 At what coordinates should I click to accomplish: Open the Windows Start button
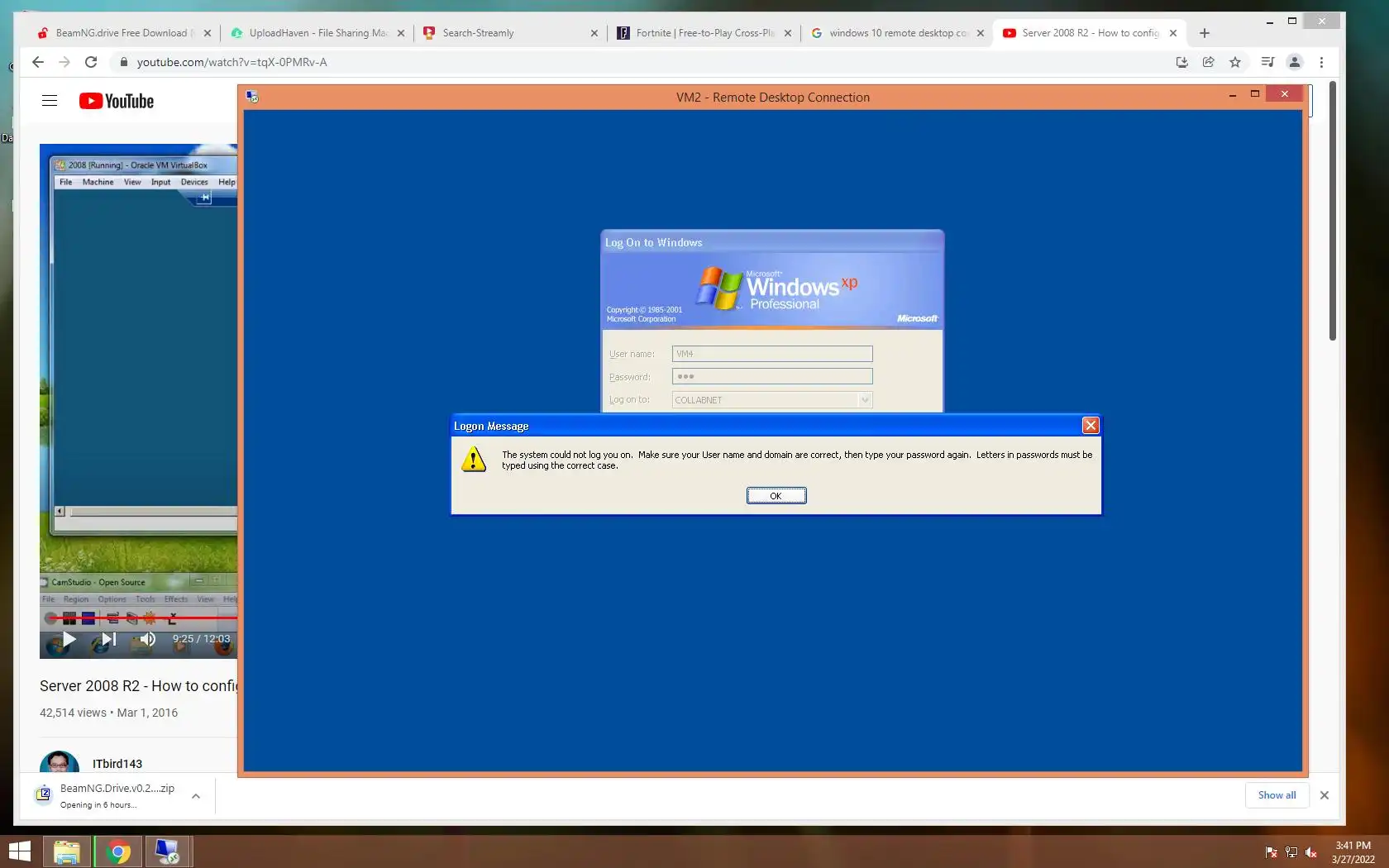coord(20,851)
